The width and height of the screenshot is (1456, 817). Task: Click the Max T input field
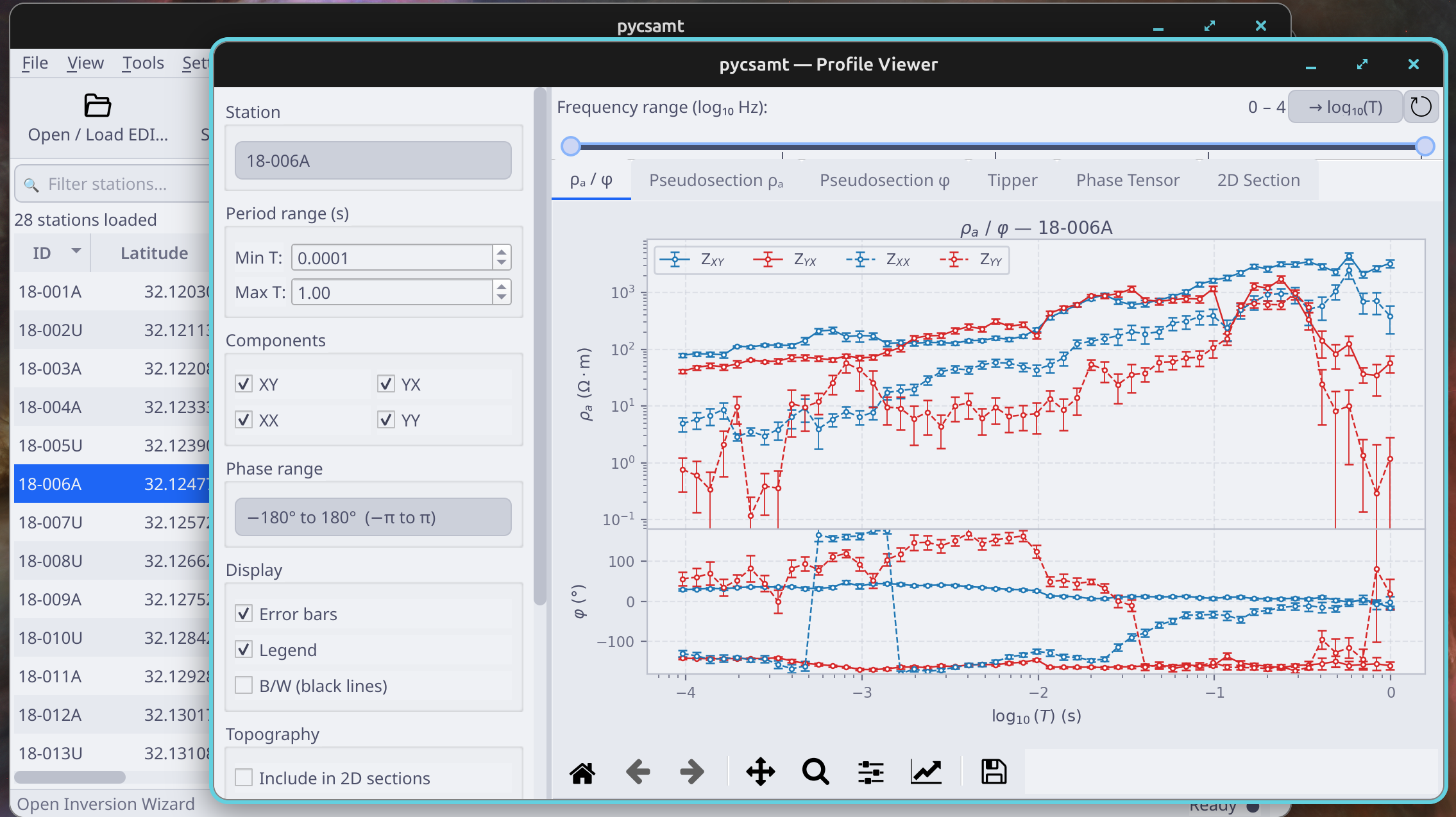point(392,292)
